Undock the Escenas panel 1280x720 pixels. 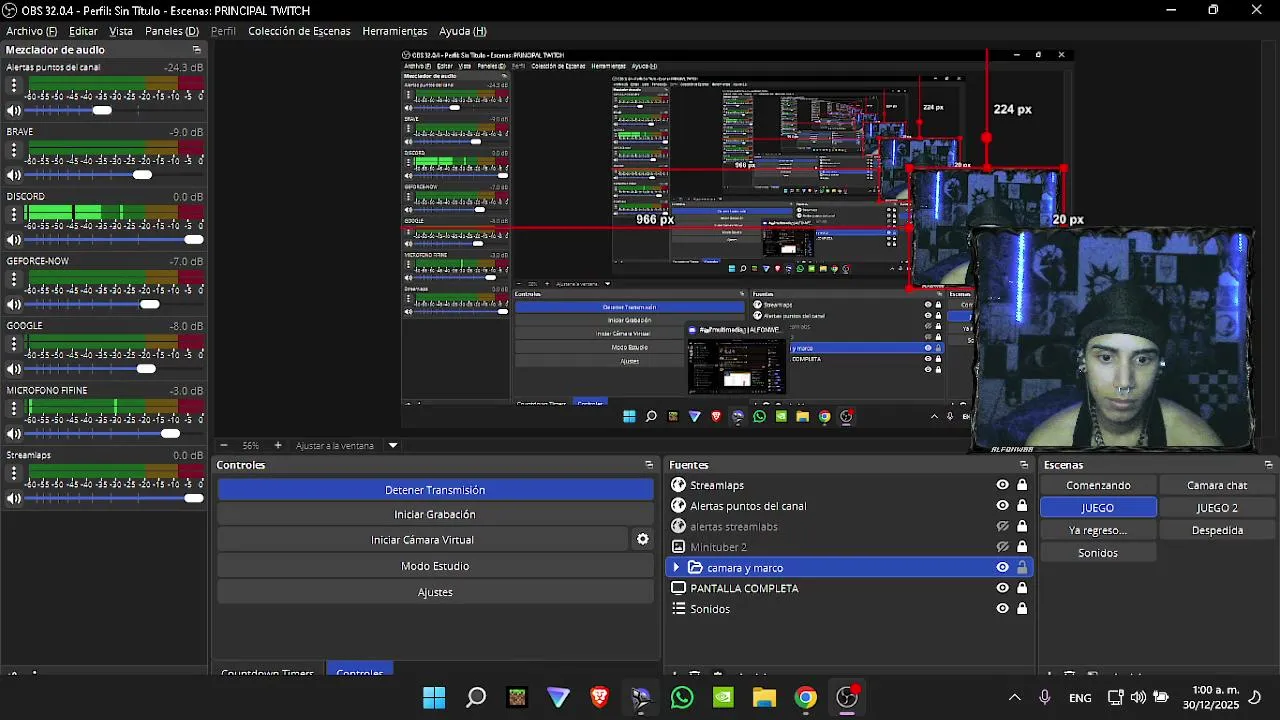point(1268,465)
